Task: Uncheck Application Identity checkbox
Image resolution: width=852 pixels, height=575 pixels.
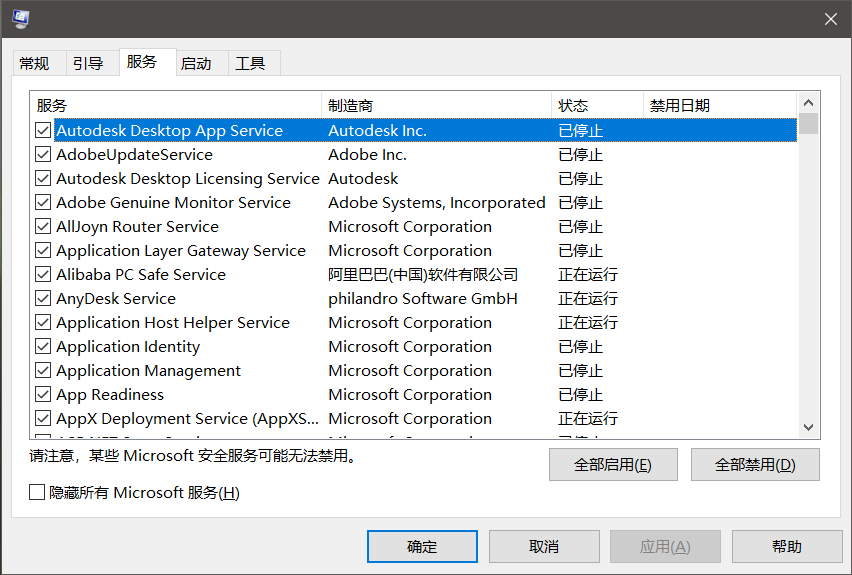Action: pyautogui.click(x=43, y=346)
